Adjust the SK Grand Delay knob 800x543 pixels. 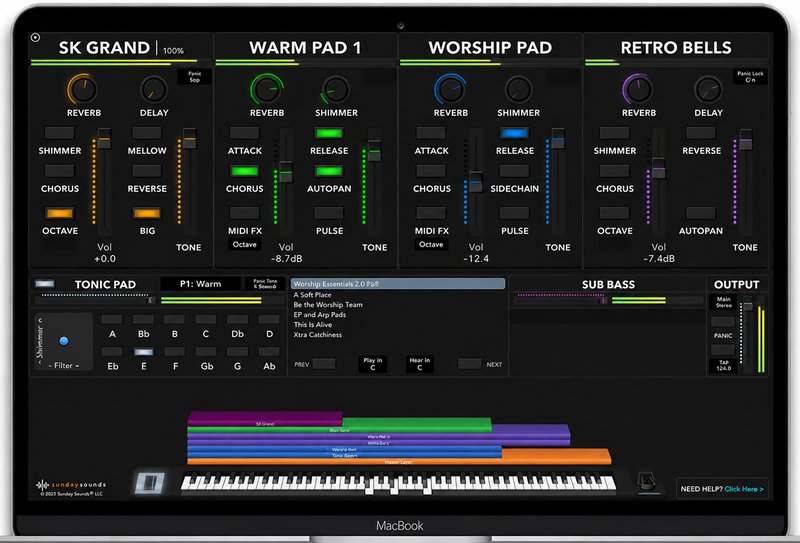tap(154, 89)
